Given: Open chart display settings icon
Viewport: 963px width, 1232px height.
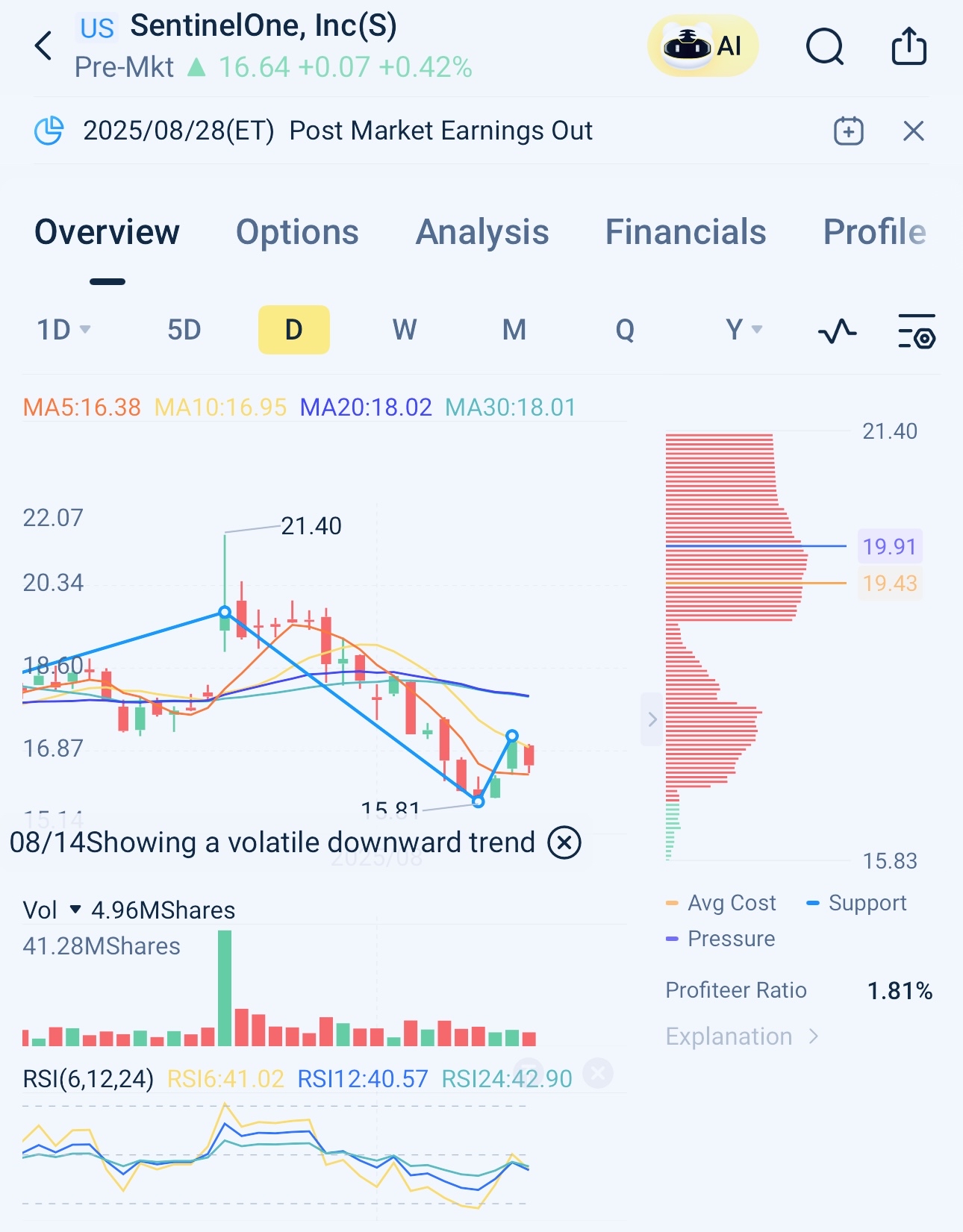Looking at the screenshot, I should pos(916,331).
